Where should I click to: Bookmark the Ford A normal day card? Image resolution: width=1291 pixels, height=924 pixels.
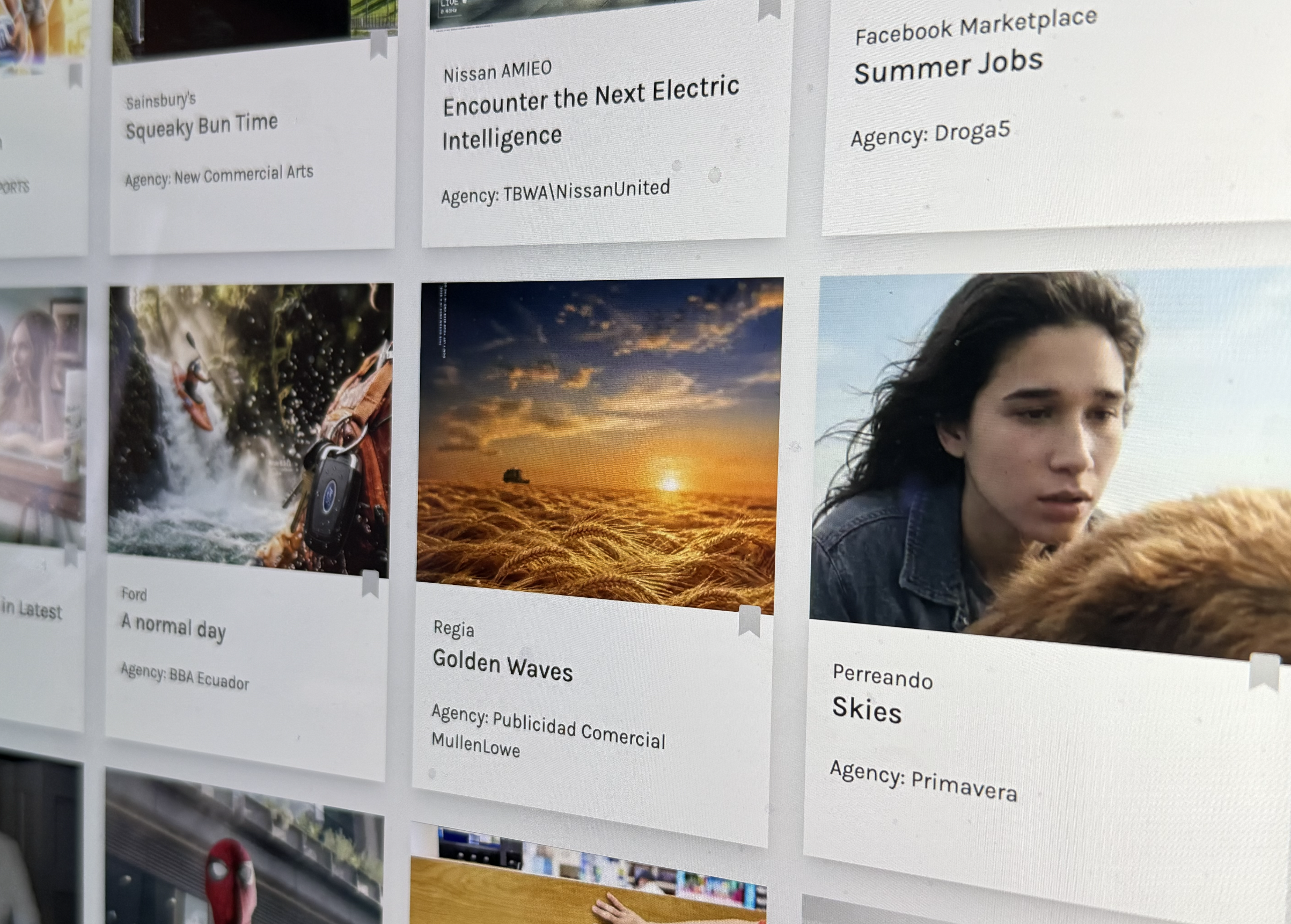point(370,583)
